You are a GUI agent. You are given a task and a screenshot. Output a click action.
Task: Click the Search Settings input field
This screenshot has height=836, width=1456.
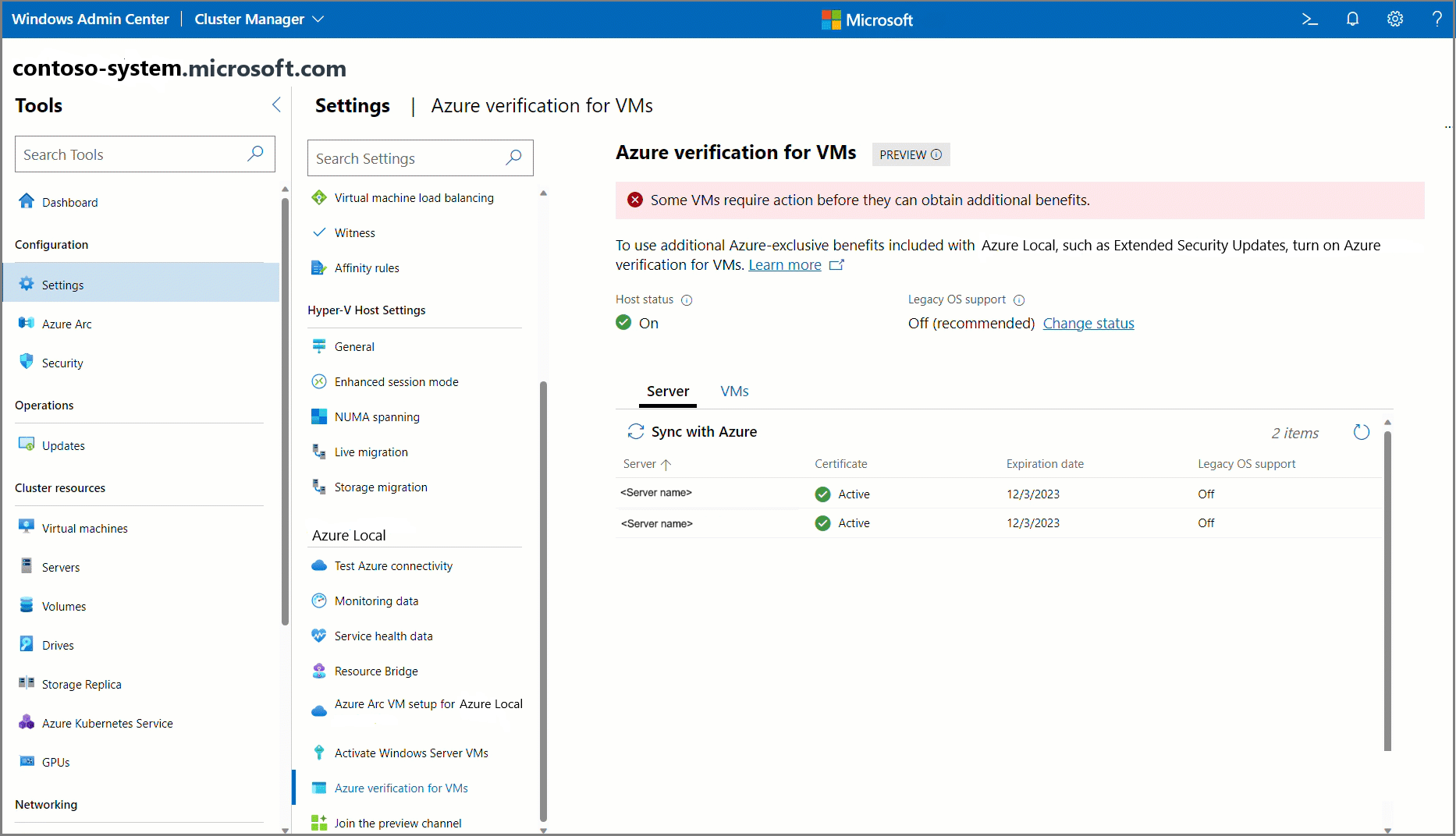pyautogui.click(x=420, y=158)
